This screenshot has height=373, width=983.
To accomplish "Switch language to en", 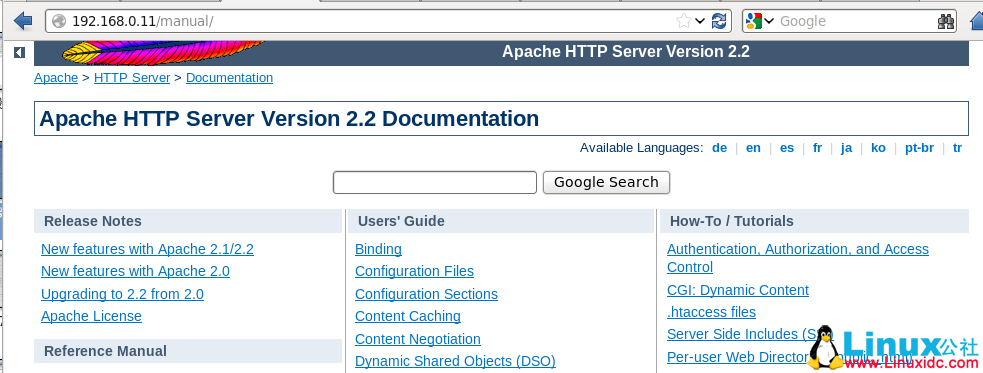I will (x=753, y=148).
